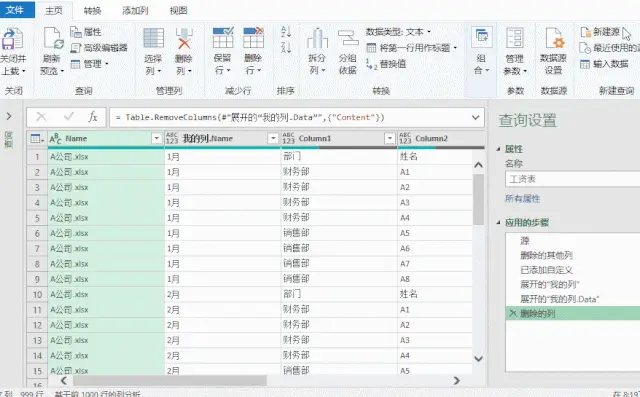640x397 pixels.
Task: Click the query name field 工资表
Action: coord(572,179)
